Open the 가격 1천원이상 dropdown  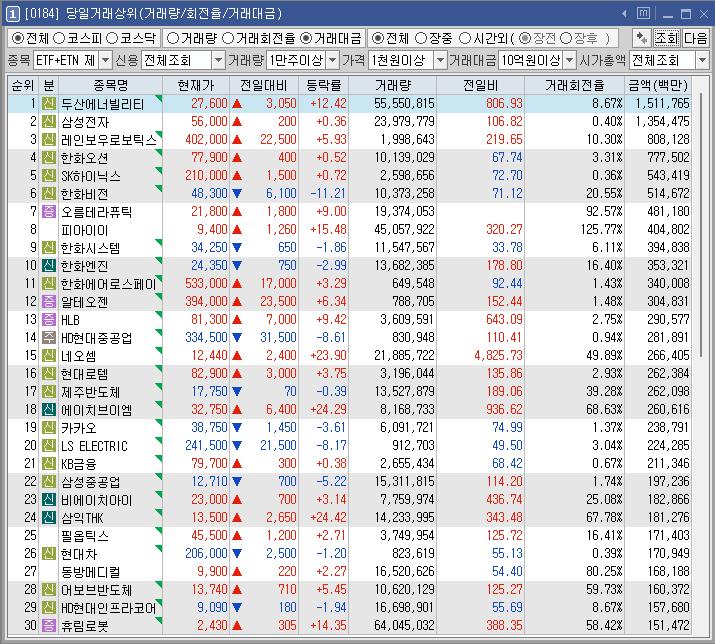coord(440,60)
